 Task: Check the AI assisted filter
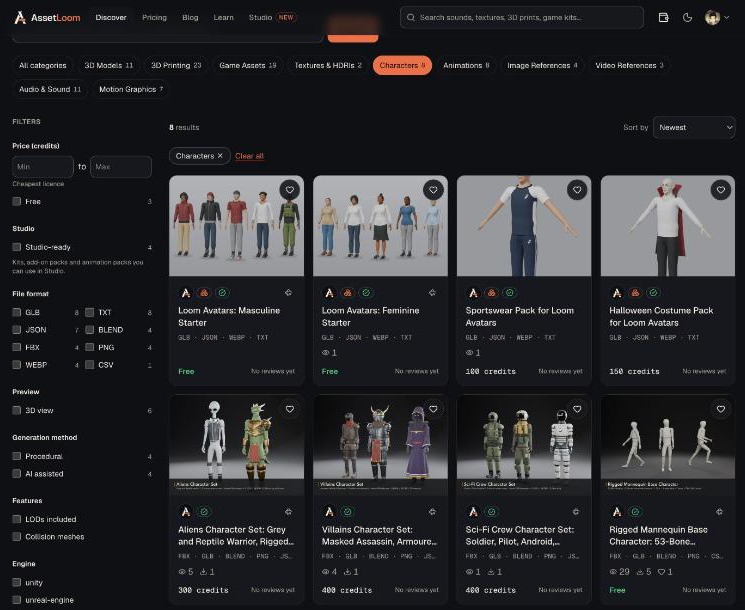pos(17,474)
